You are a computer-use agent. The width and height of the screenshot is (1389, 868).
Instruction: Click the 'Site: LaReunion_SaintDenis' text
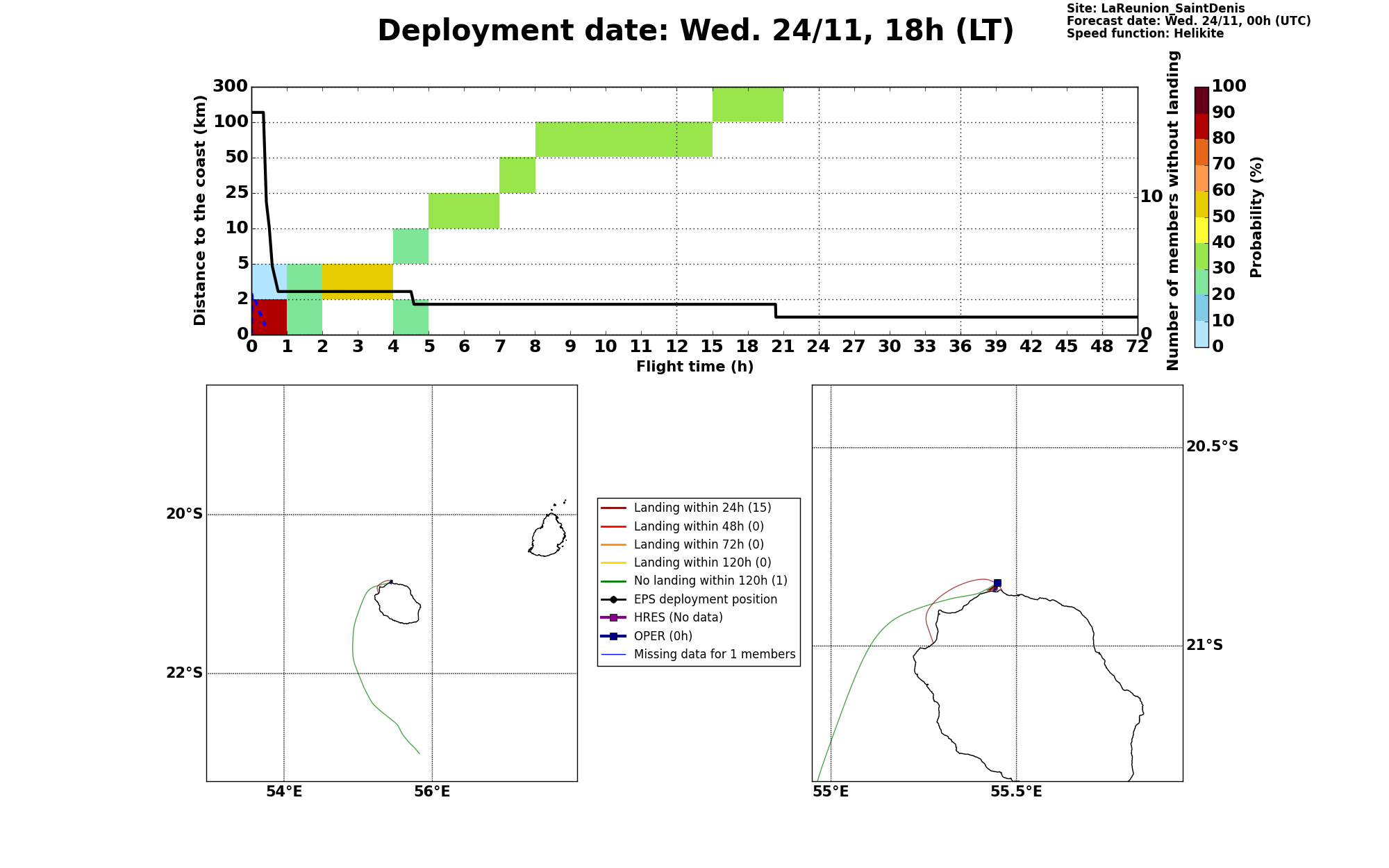point(1156,8)
